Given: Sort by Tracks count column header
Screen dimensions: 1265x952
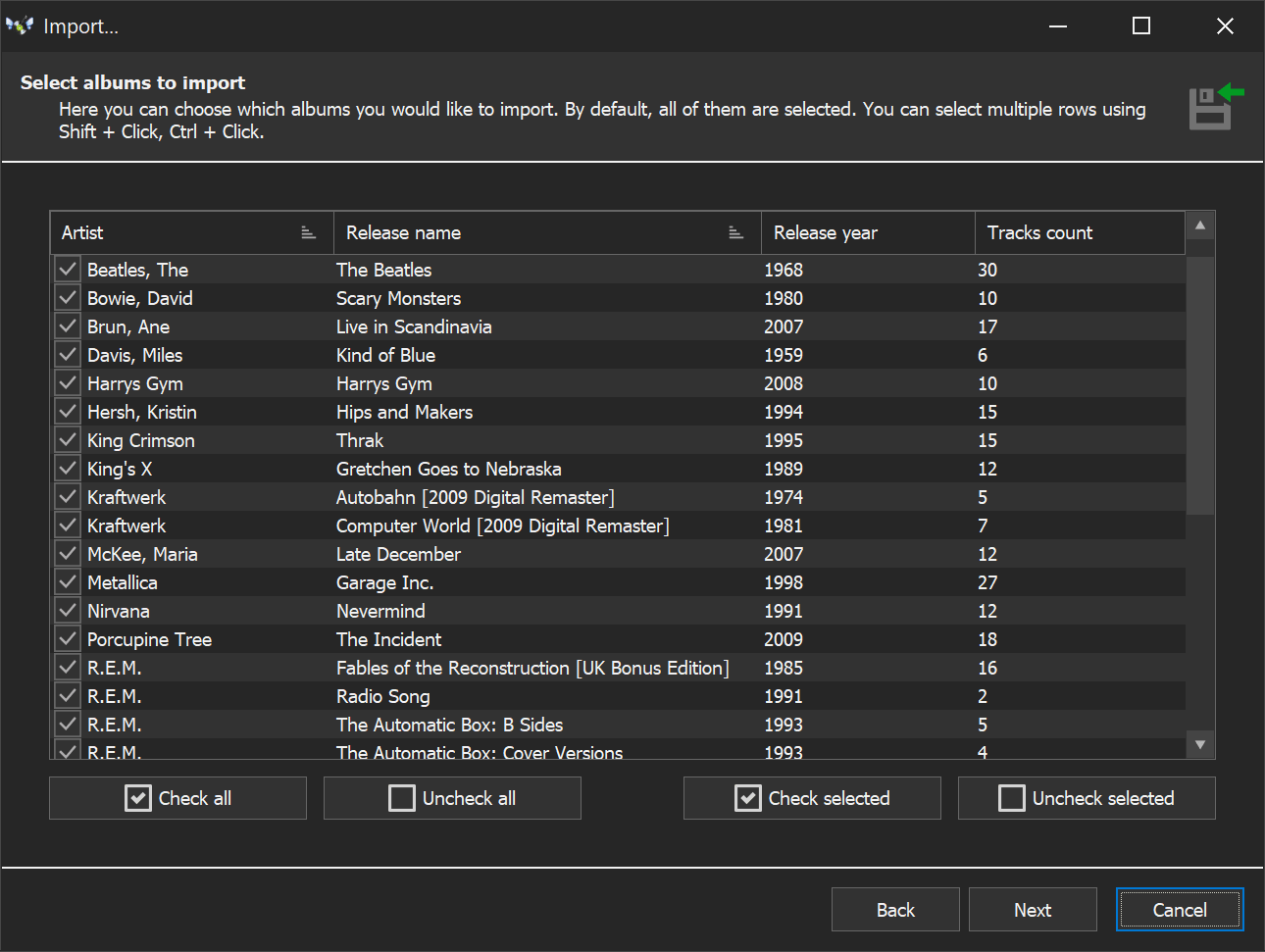Looking at the screenshot, I should (x=1079, y=232).
